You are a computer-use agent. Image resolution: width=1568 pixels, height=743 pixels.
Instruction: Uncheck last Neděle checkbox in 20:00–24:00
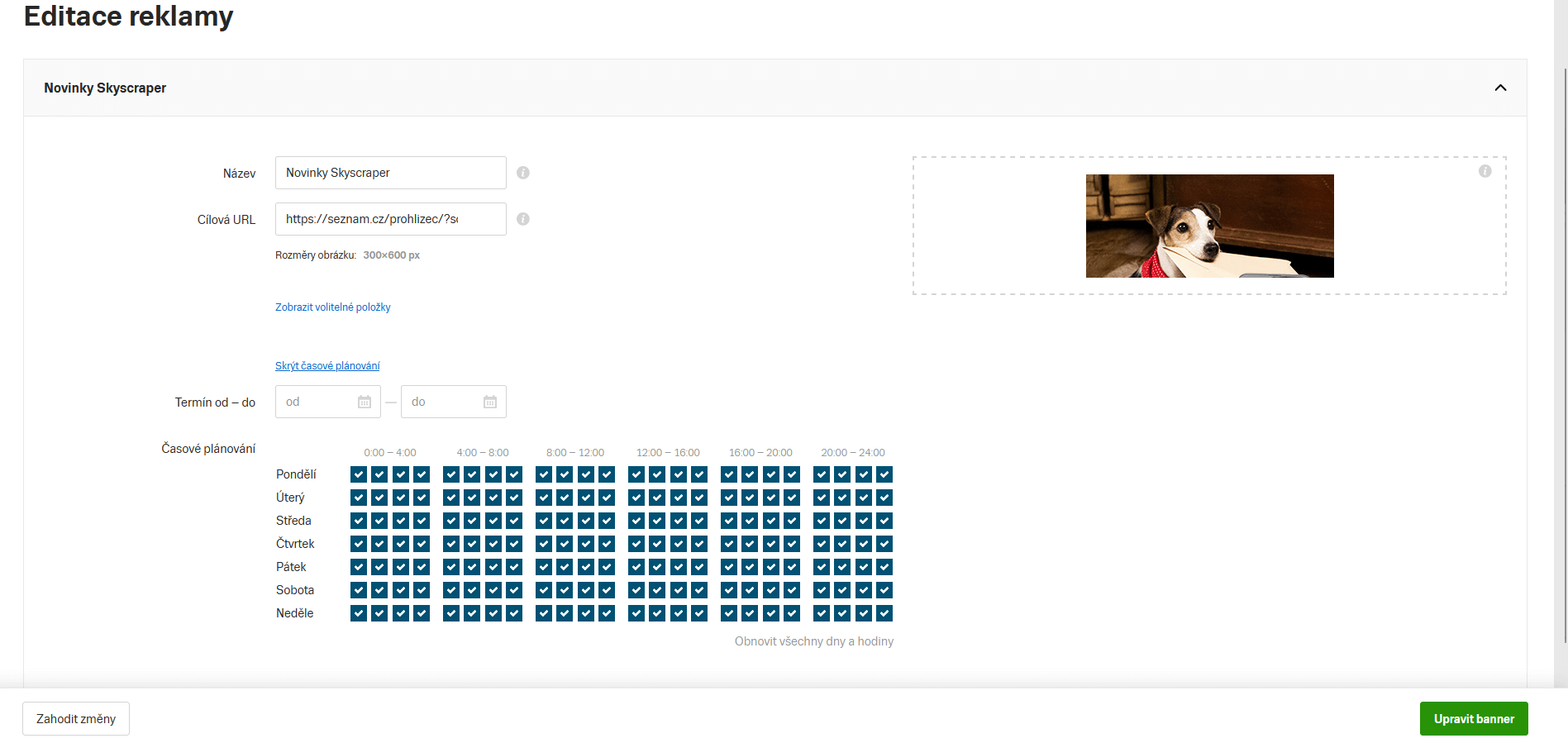point(884,613)
